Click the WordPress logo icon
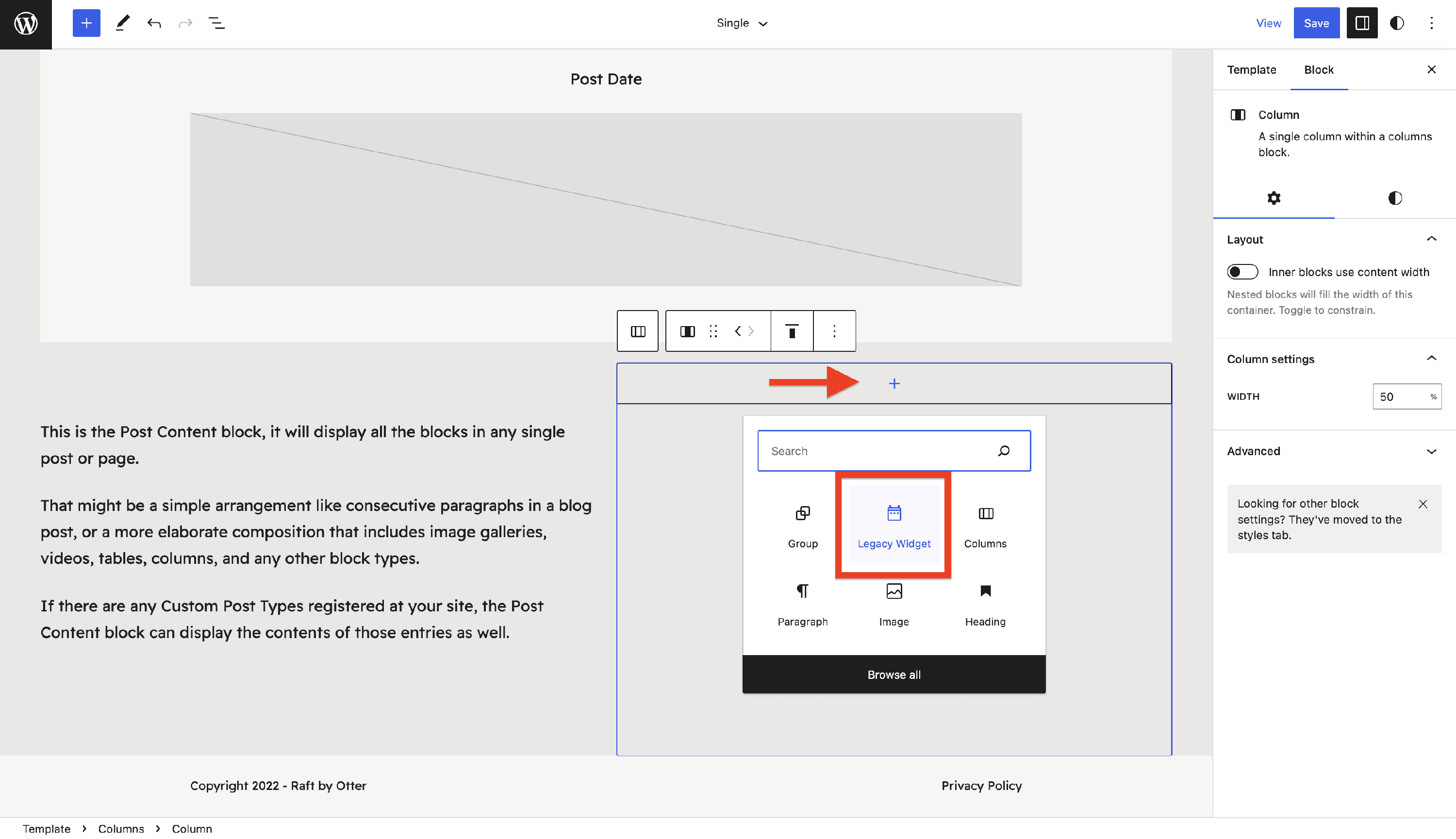1456x839 pixels. [25, 24]
